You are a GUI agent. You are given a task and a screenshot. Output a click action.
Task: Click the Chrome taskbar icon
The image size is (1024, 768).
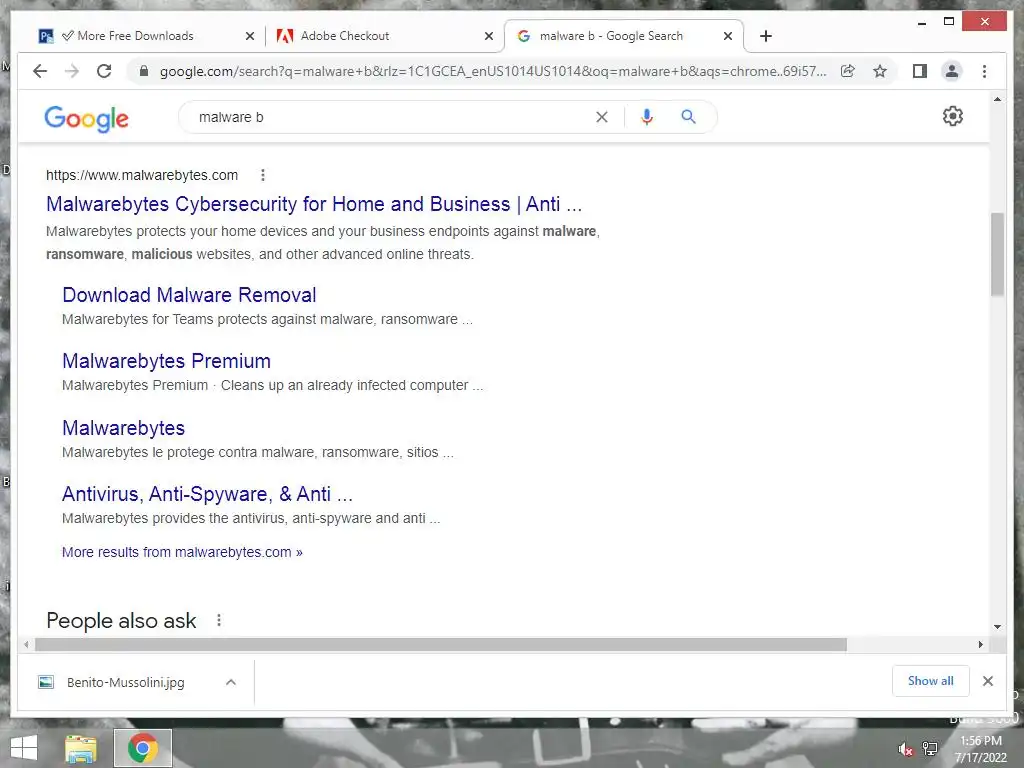click(142, 748)
